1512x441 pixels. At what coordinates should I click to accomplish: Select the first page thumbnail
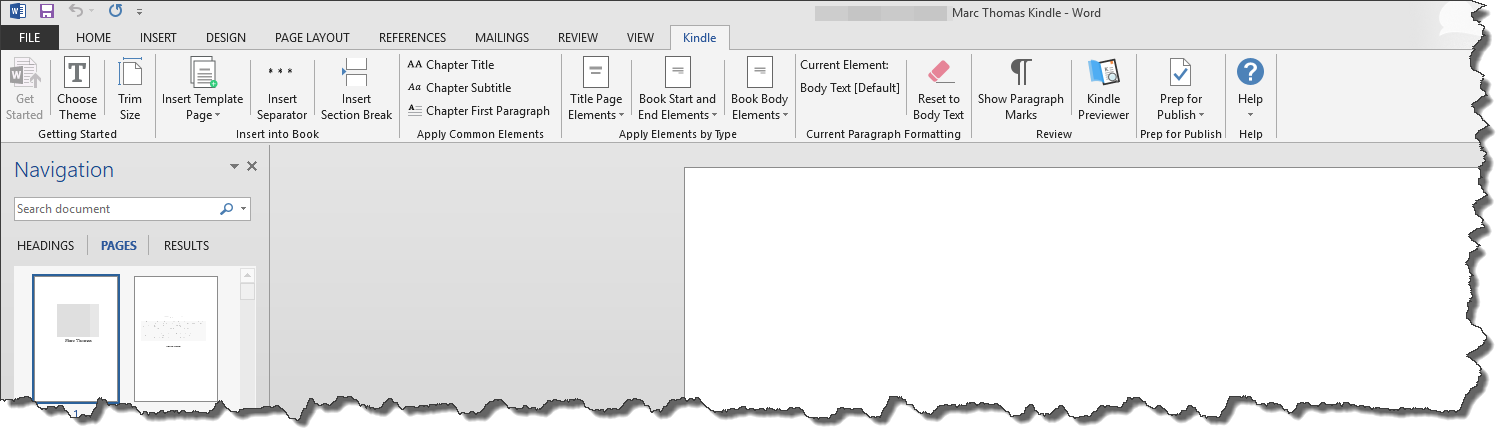tap(76, 339)
